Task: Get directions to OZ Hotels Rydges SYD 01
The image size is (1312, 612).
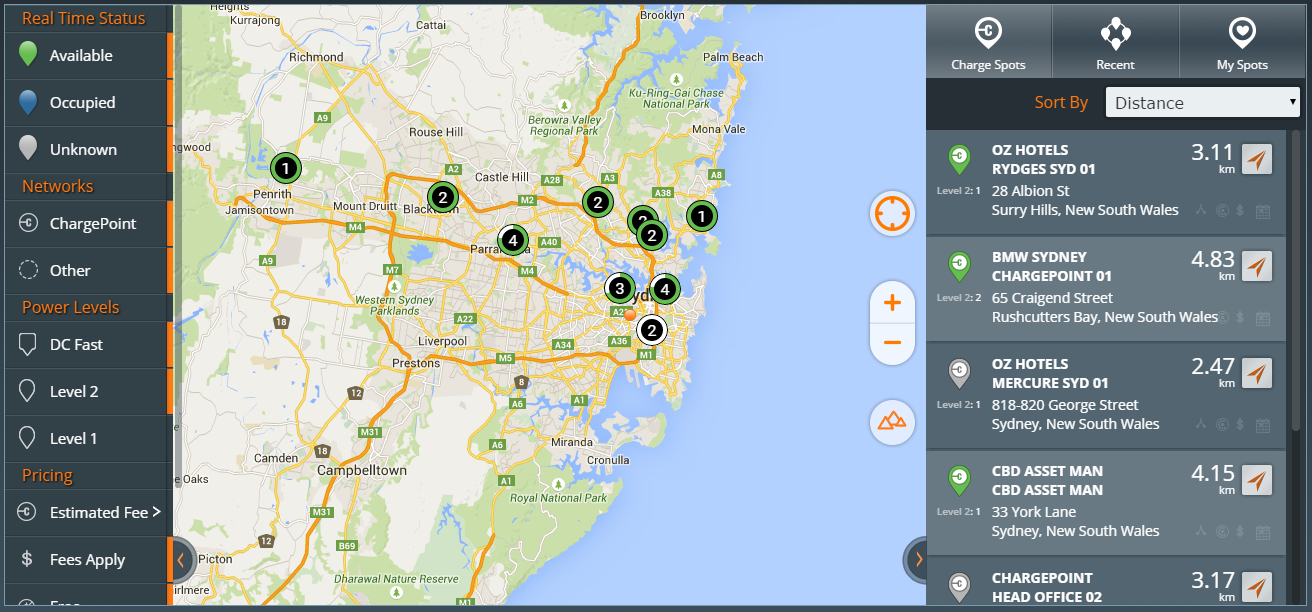Action: point(1257,159)
